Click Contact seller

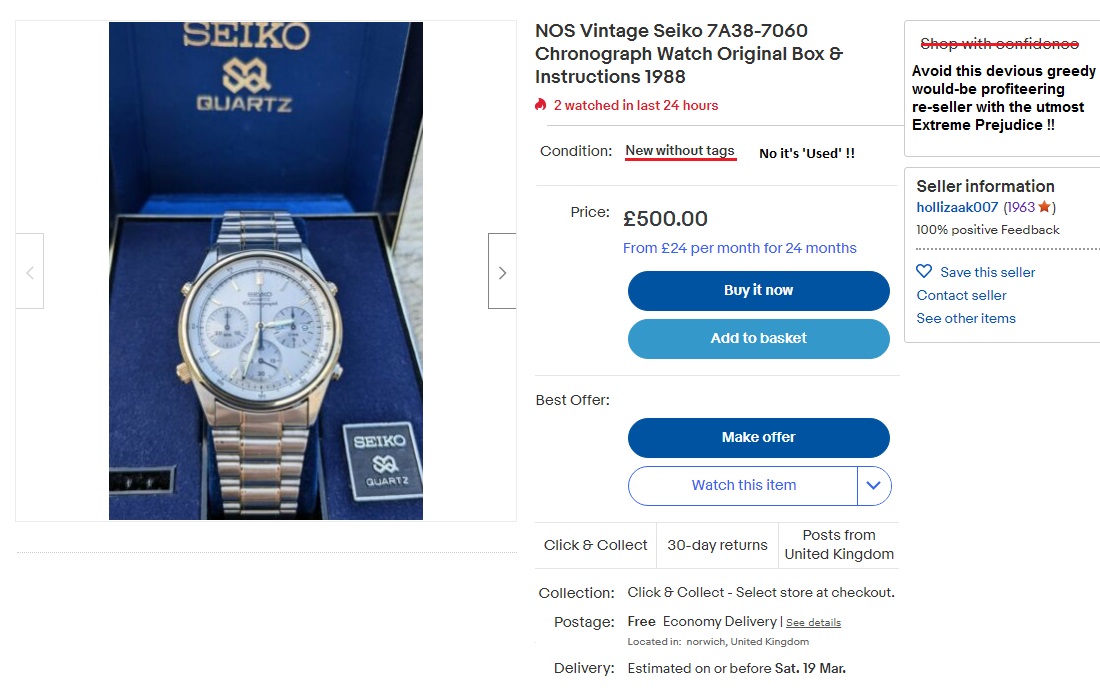pos(961,295)
